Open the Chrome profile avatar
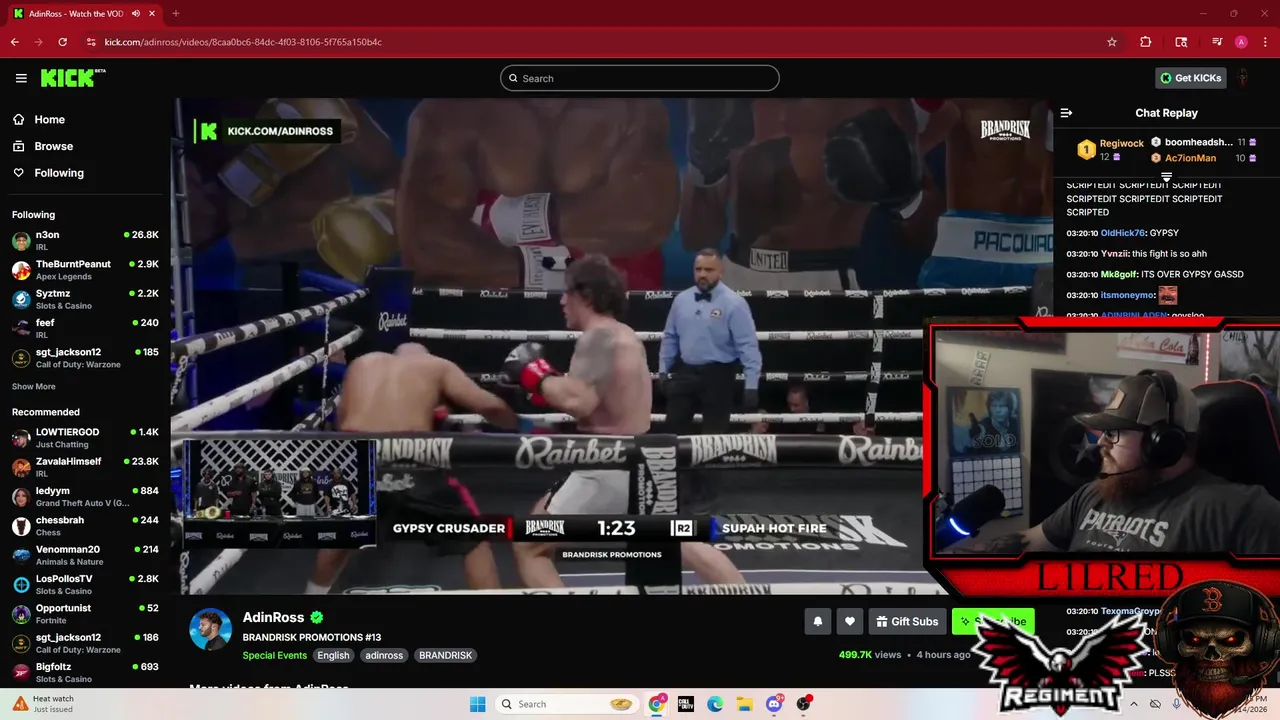The image size is (1280, 720). pos(1241,42)
